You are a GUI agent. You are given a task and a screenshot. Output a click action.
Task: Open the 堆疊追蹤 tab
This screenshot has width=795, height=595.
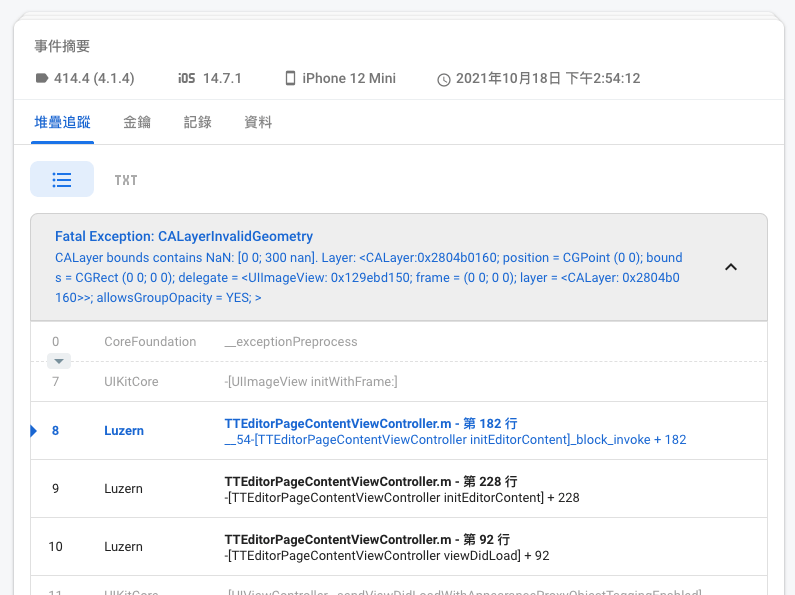coord(62,122)
